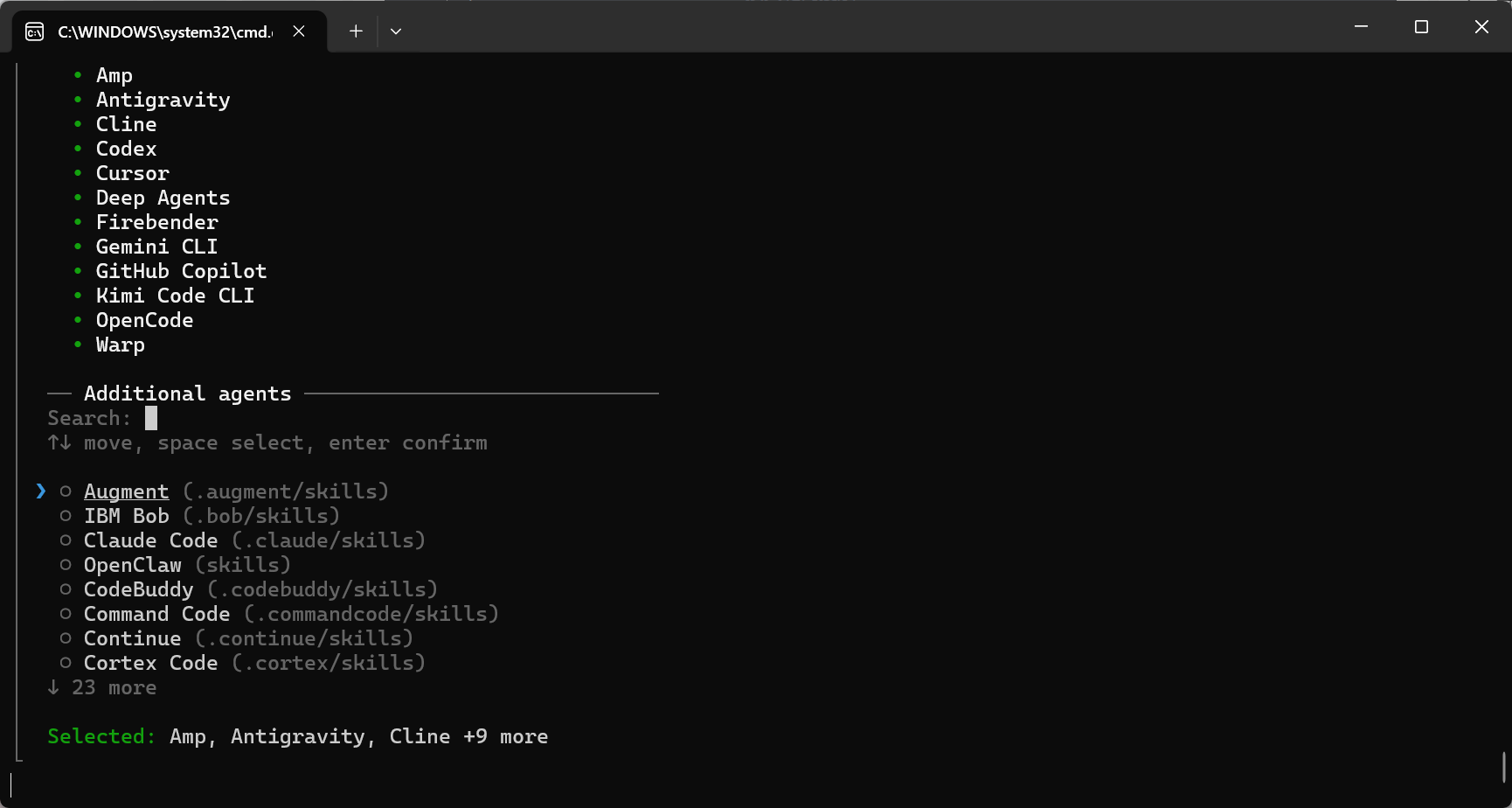
Task: Toggle the Claude Code agent radio circle
Action: pyautogui.click(x=66, y=540)
